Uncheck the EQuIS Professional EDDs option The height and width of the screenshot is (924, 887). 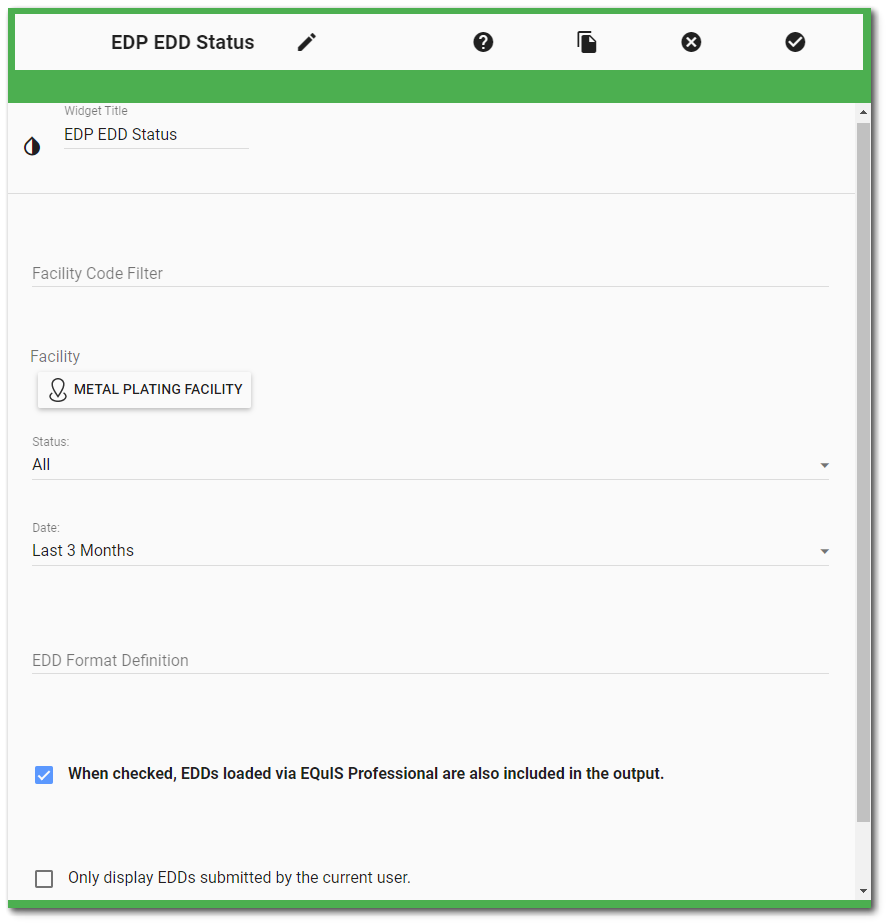44,774
